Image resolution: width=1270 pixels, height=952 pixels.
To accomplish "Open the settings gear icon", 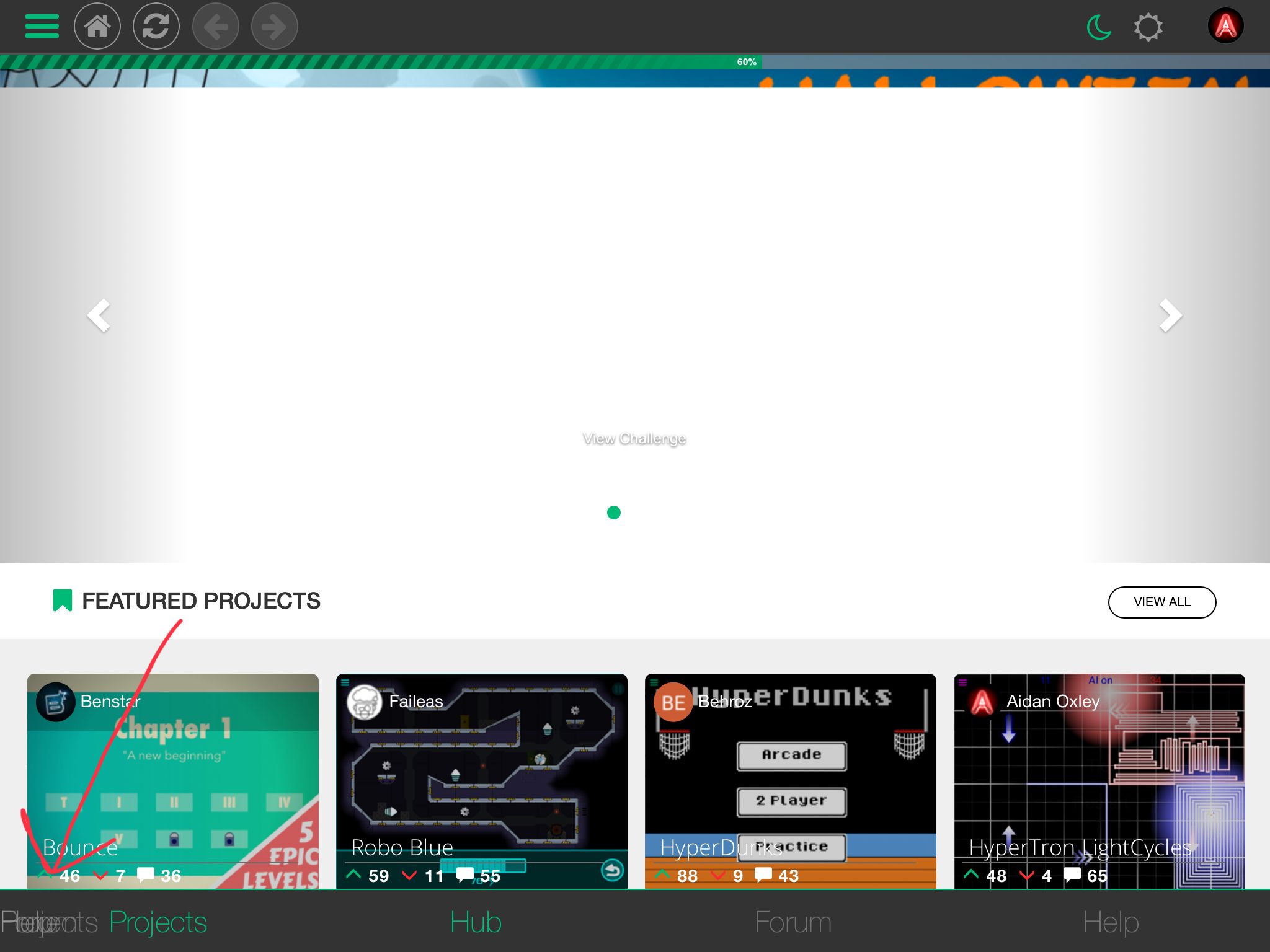I will 1148,27.
